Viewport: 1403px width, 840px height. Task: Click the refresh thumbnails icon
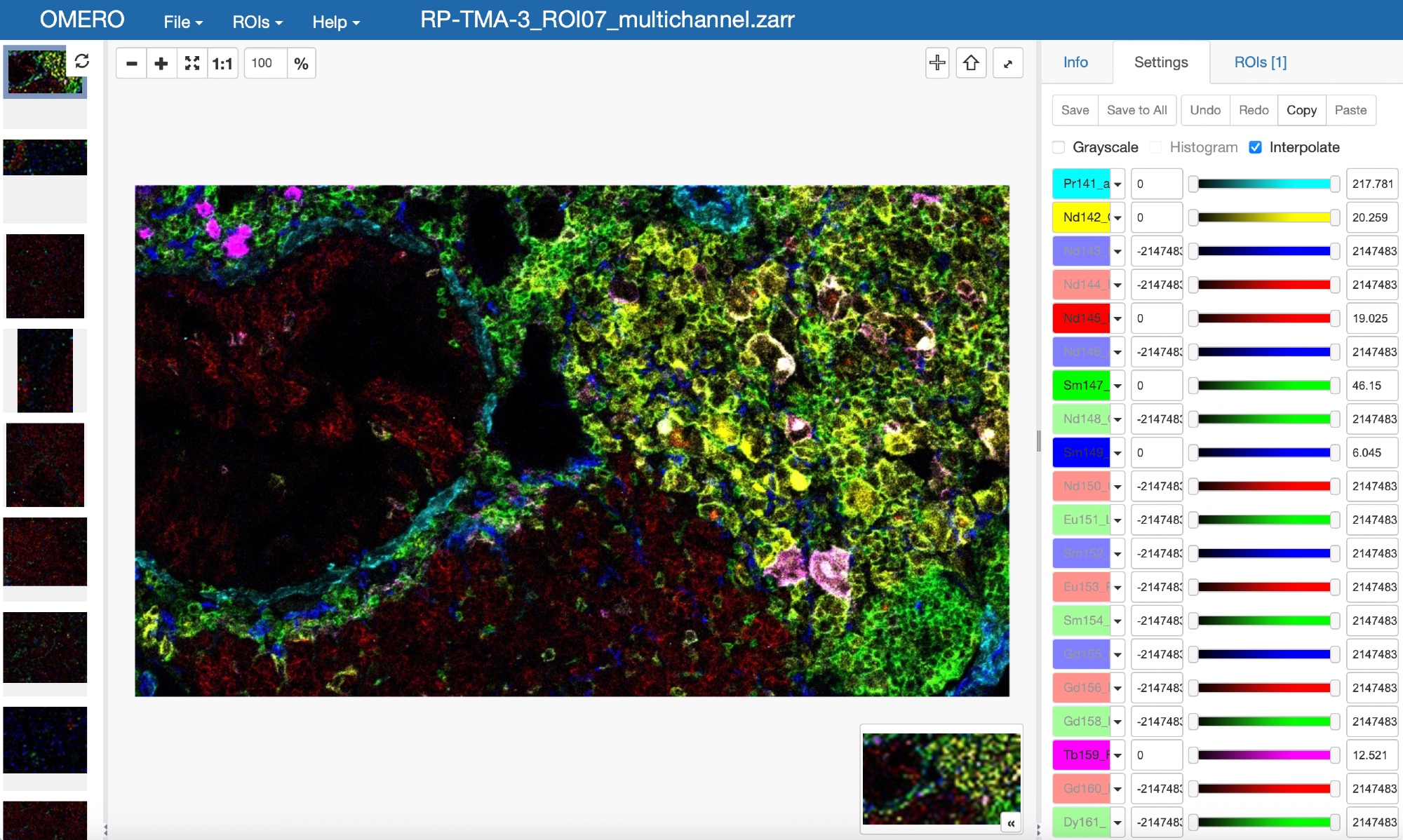[x=82, y=62]
